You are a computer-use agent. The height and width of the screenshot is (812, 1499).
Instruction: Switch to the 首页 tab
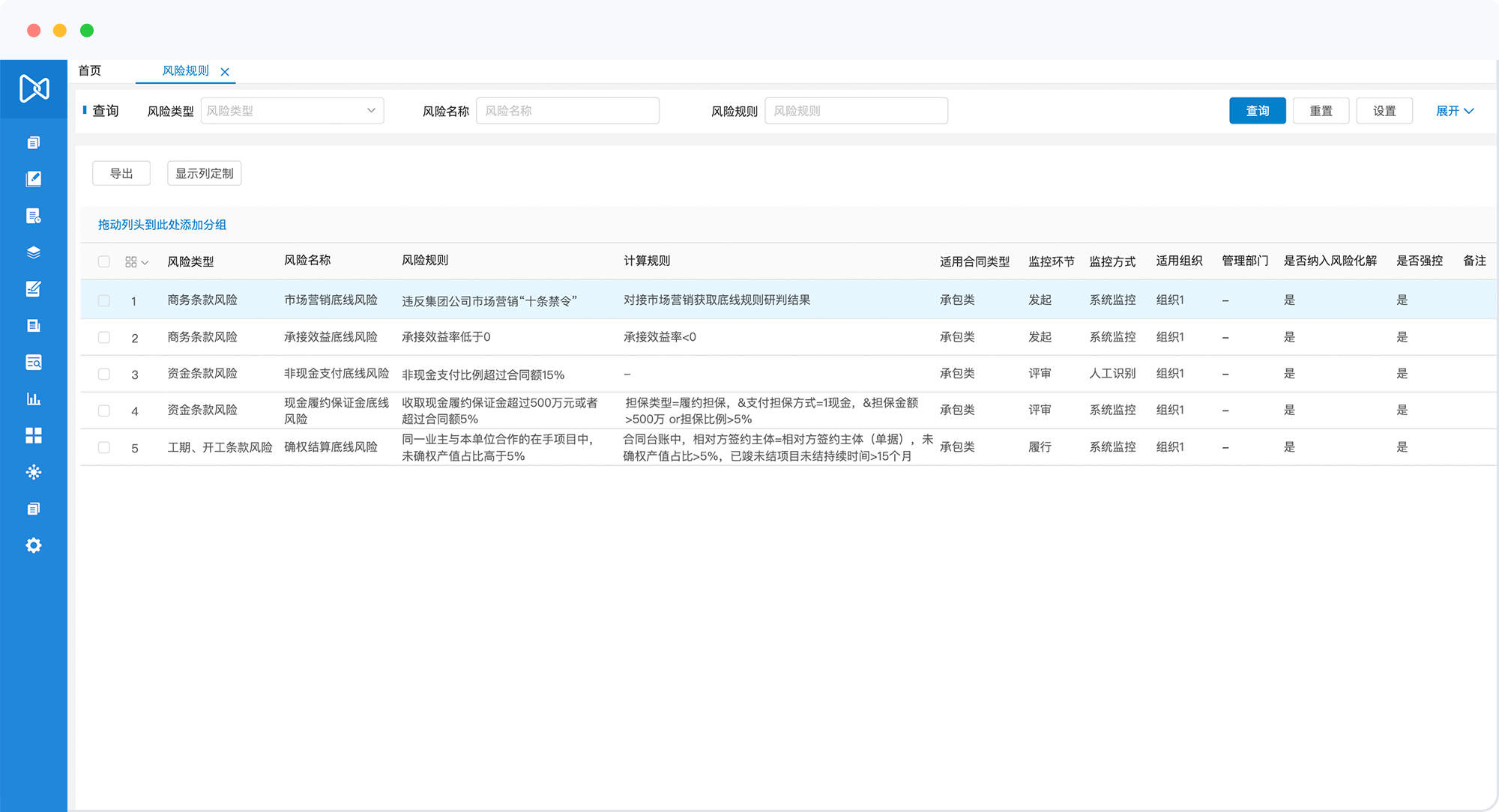90,70
